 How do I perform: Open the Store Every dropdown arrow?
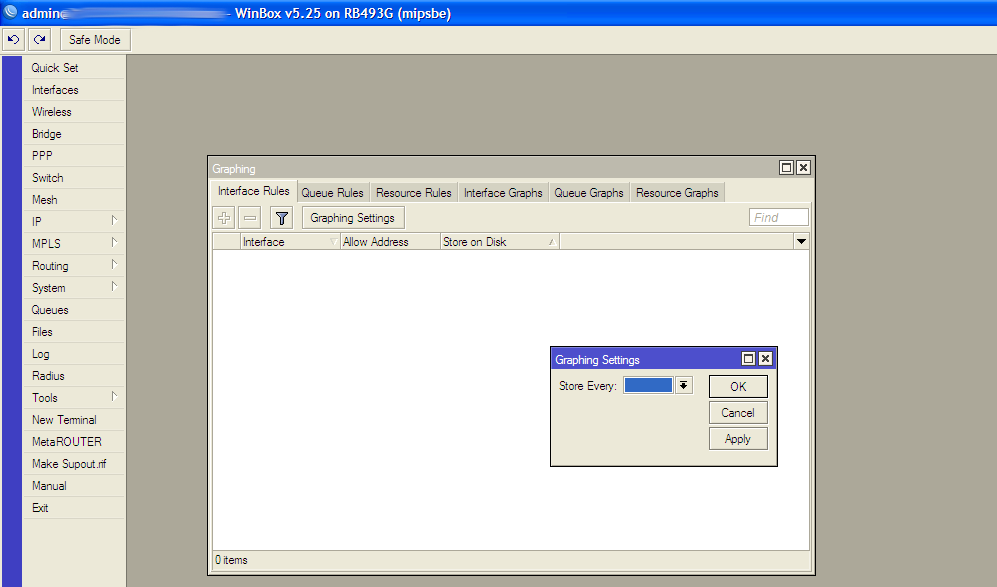click(x=684, y=385)
